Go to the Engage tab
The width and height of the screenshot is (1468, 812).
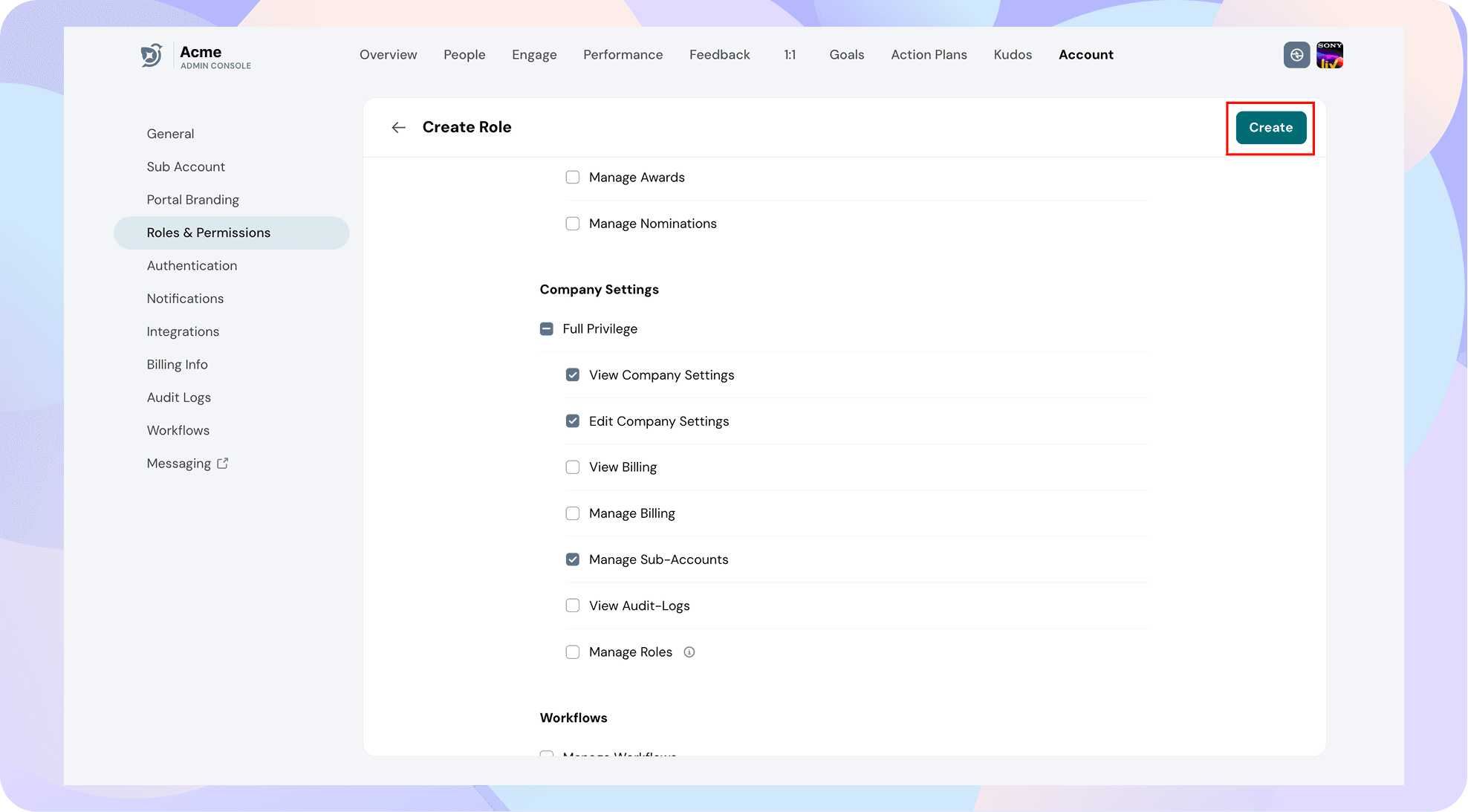534,55
